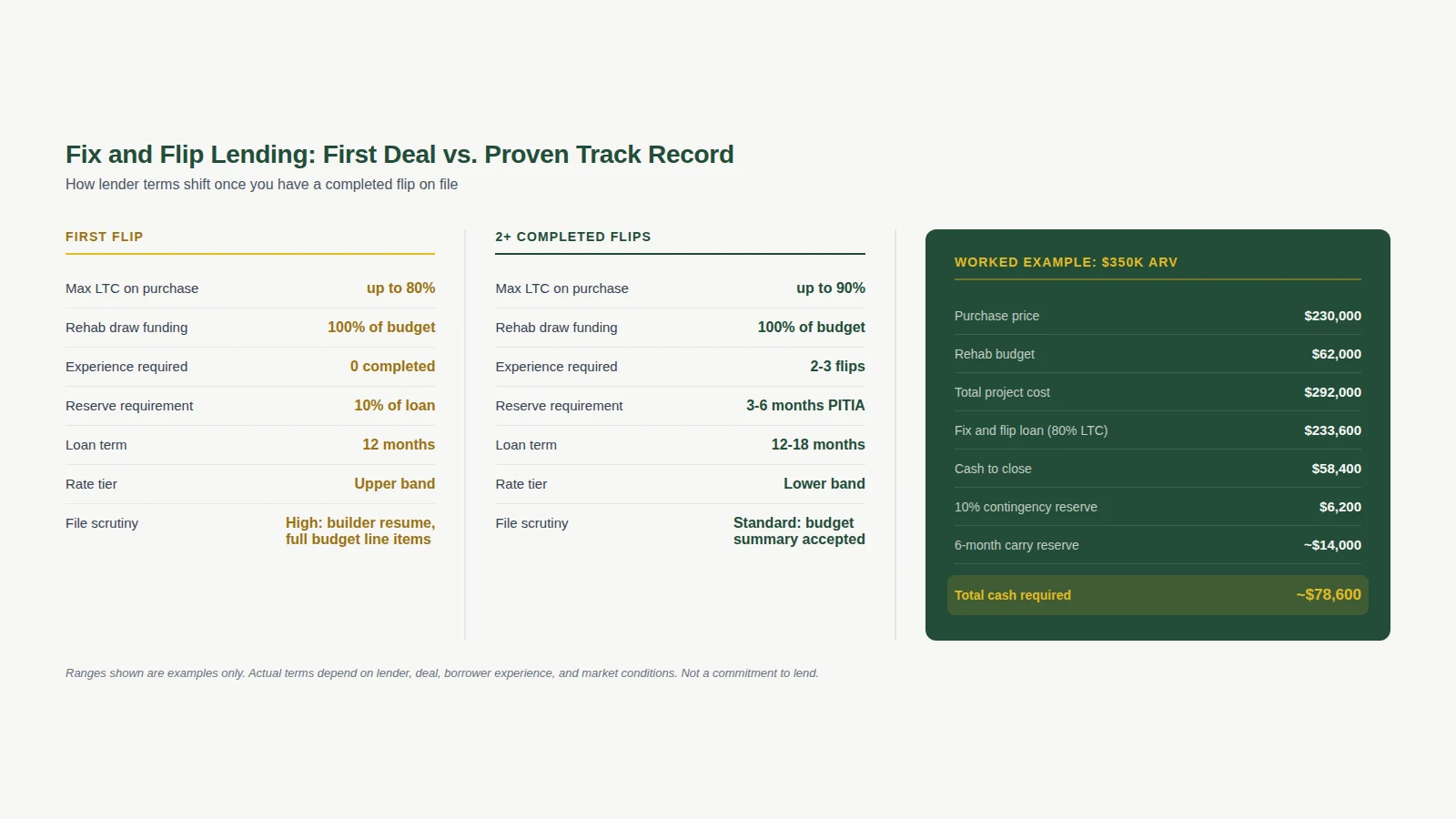The image size is (1456, 819).
Task: Select the '$6,200' contingency value
Action: click(x=1340, y=507)
